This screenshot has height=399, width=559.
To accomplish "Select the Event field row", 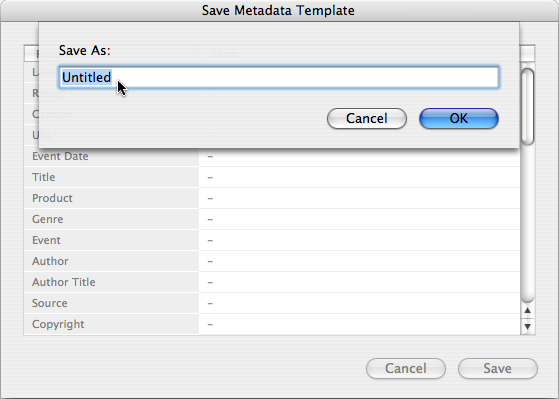I will tap(272, 240).
